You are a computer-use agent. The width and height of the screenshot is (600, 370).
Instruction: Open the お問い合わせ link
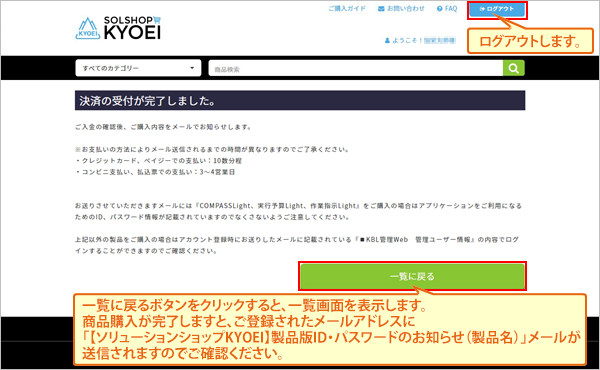tap(406, 8)
